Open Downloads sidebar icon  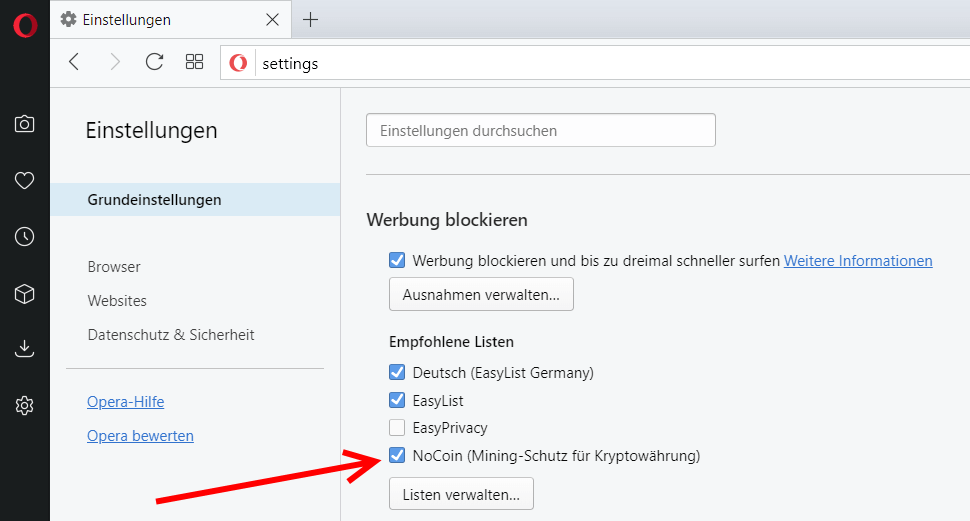pos(25,349)
